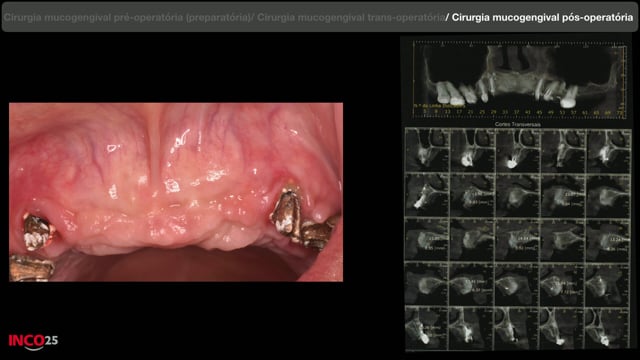Click the metal tooth at photo's left edge
Screen dimensions: 640x360
coord(36,231)
